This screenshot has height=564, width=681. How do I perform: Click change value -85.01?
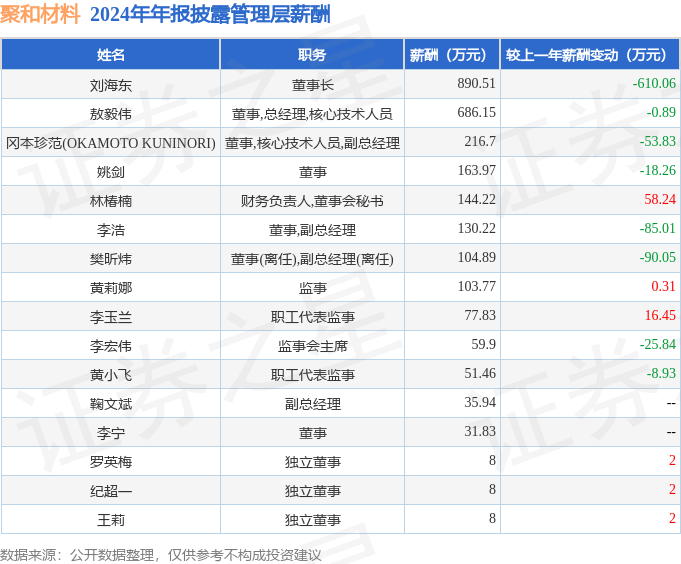pyautogui.click(x=658, y=228)
